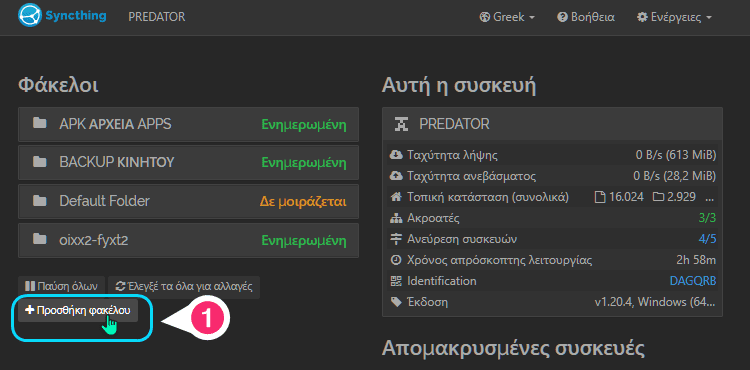Open the Βοήθεια help menu item
Viewport: 750px width, 370px height.
[x=586, y=17]
